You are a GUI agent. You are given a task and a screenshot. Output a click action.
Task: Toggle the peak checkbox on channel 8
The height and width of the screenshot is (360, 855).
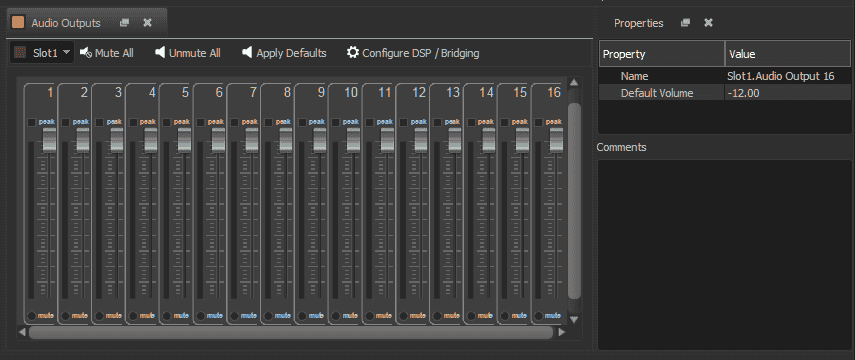pyautogui.click(x=269, y=122)
